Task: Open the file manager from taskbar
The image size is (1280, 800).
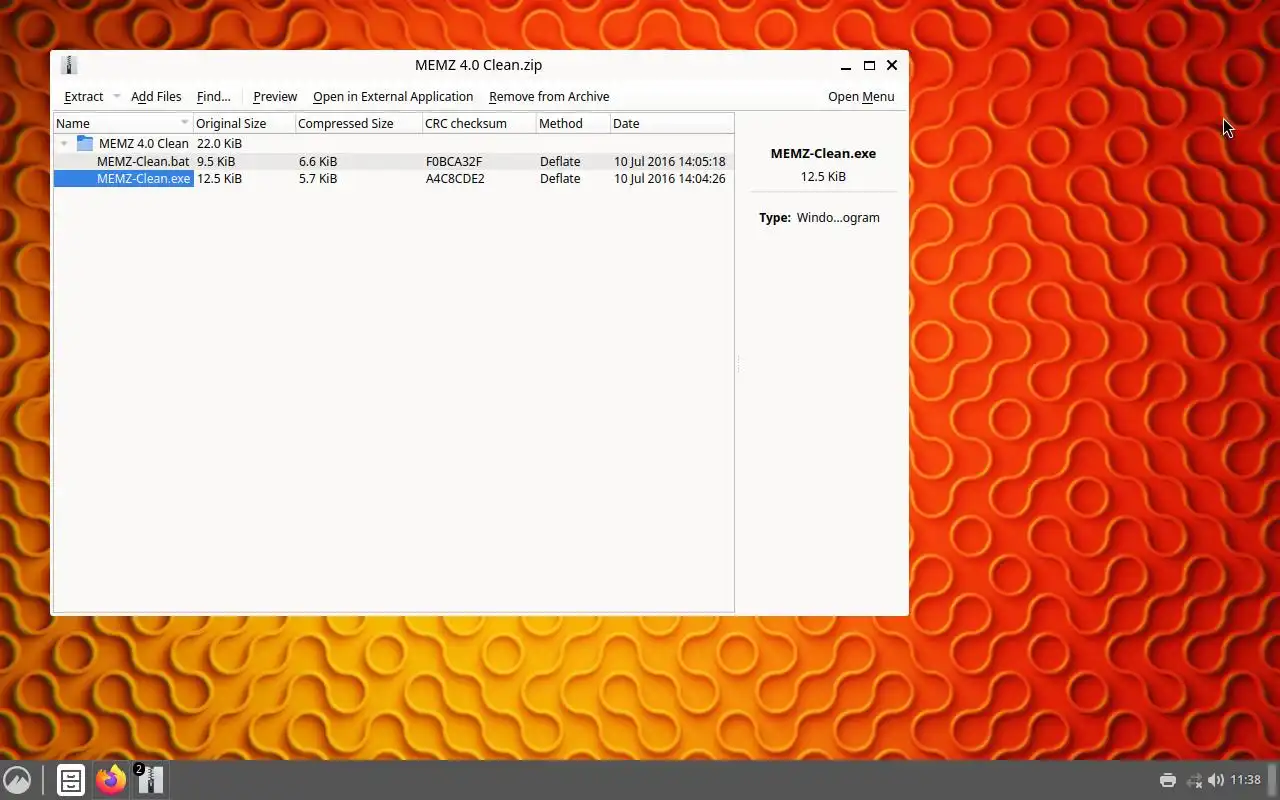Action: [71, 780]
